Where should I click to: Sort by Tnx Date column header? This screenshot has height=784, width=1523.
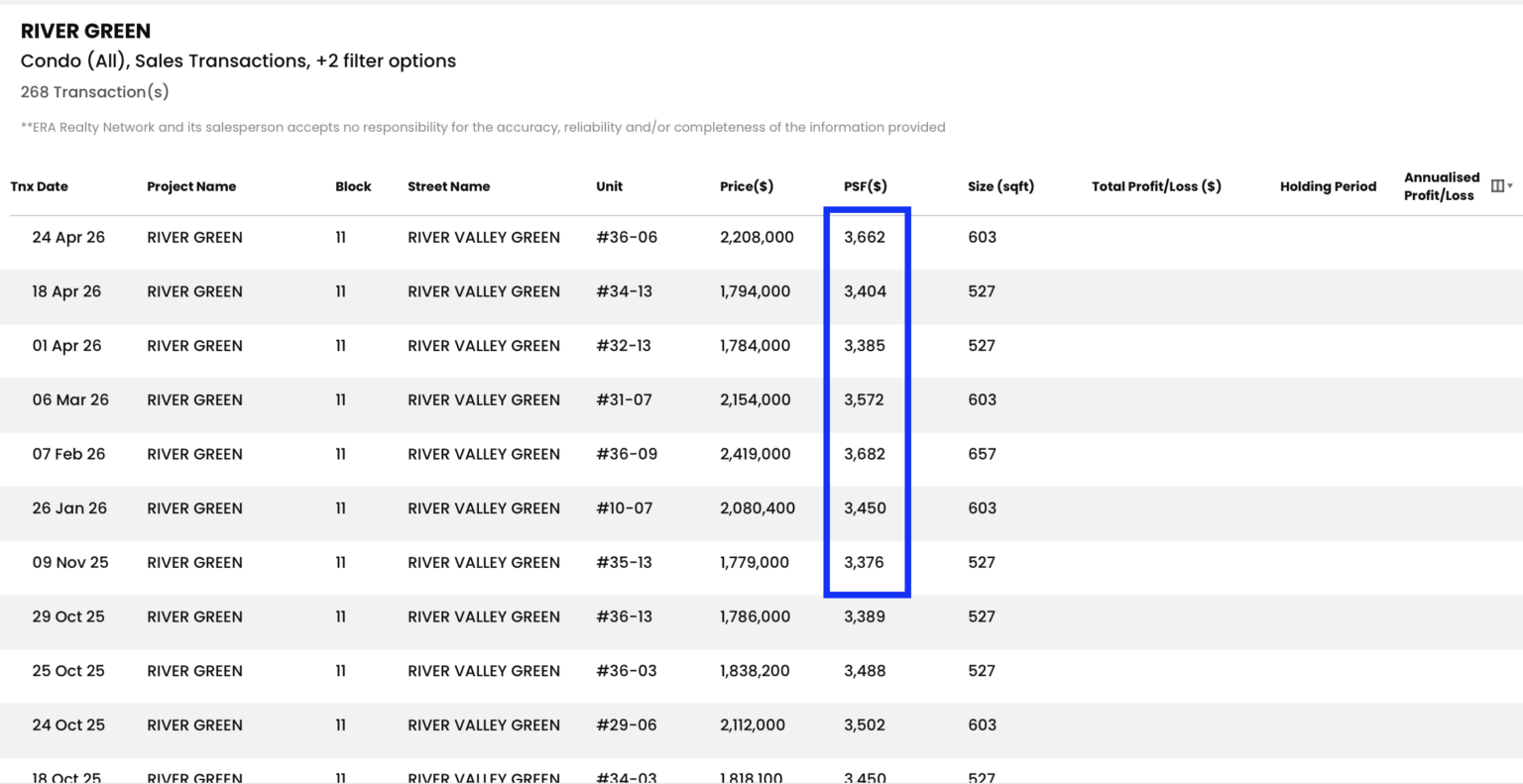point(40,186)
